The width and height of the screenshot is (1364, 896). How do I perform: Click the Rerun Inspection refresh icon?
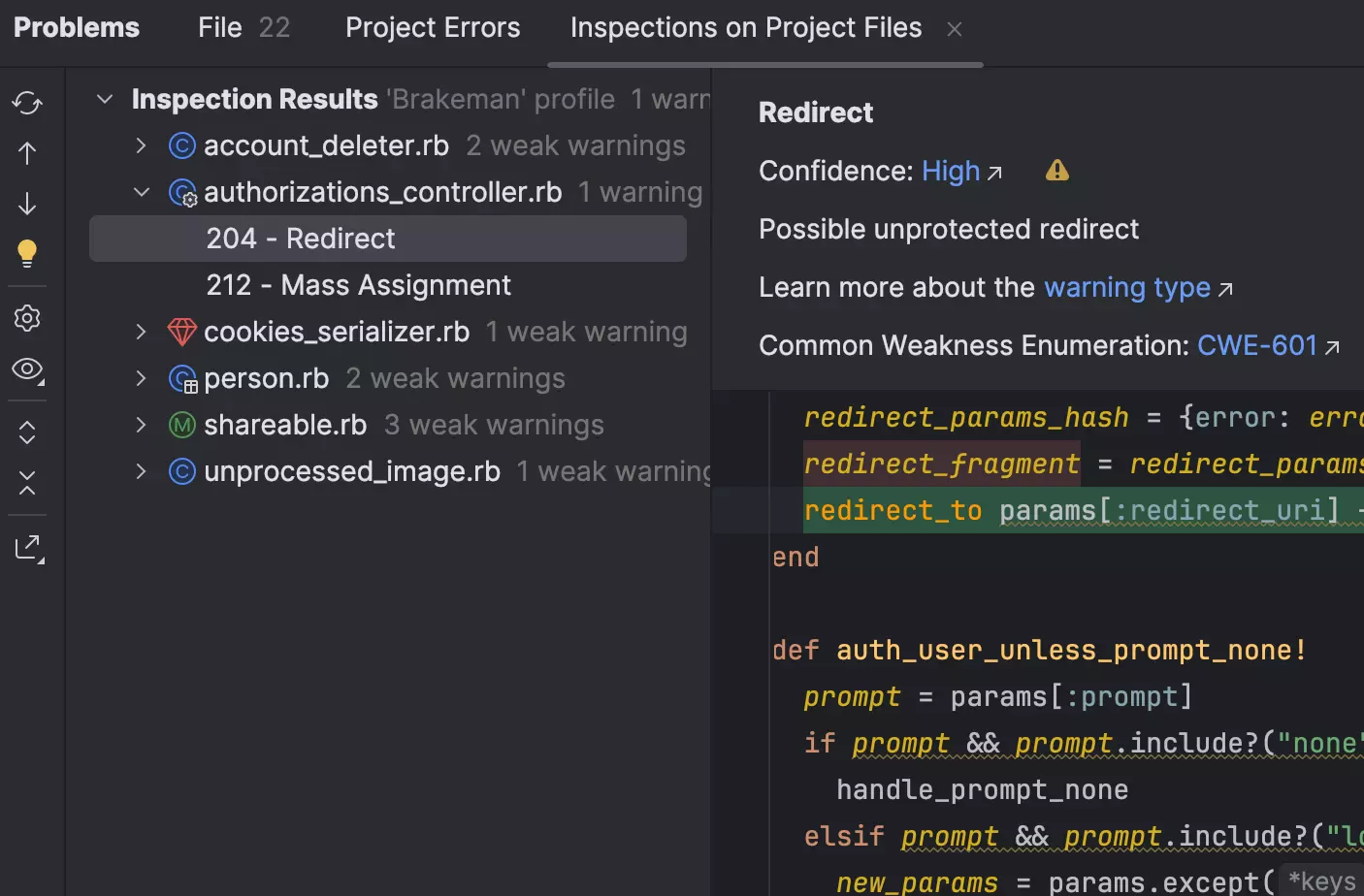click(x=27, y=103)
